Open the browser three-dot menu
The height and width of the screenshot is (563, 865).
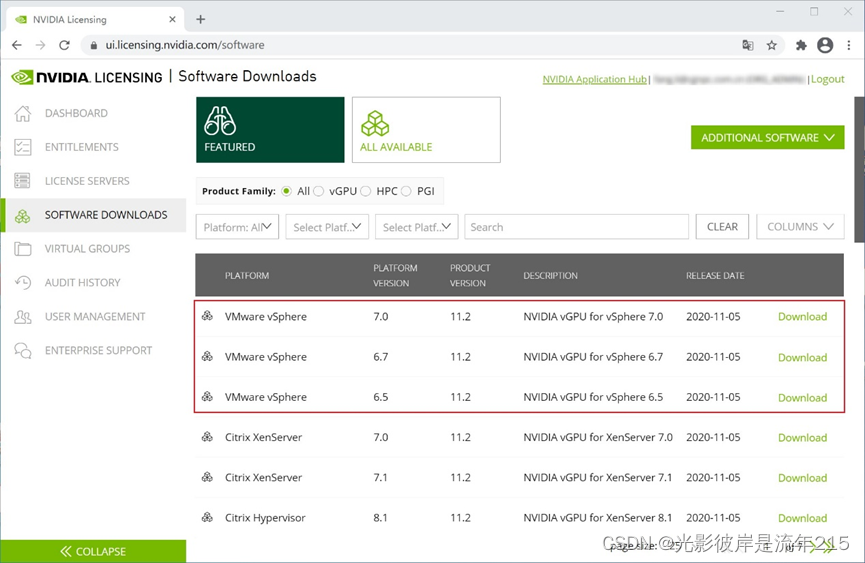tap(849, 45)
